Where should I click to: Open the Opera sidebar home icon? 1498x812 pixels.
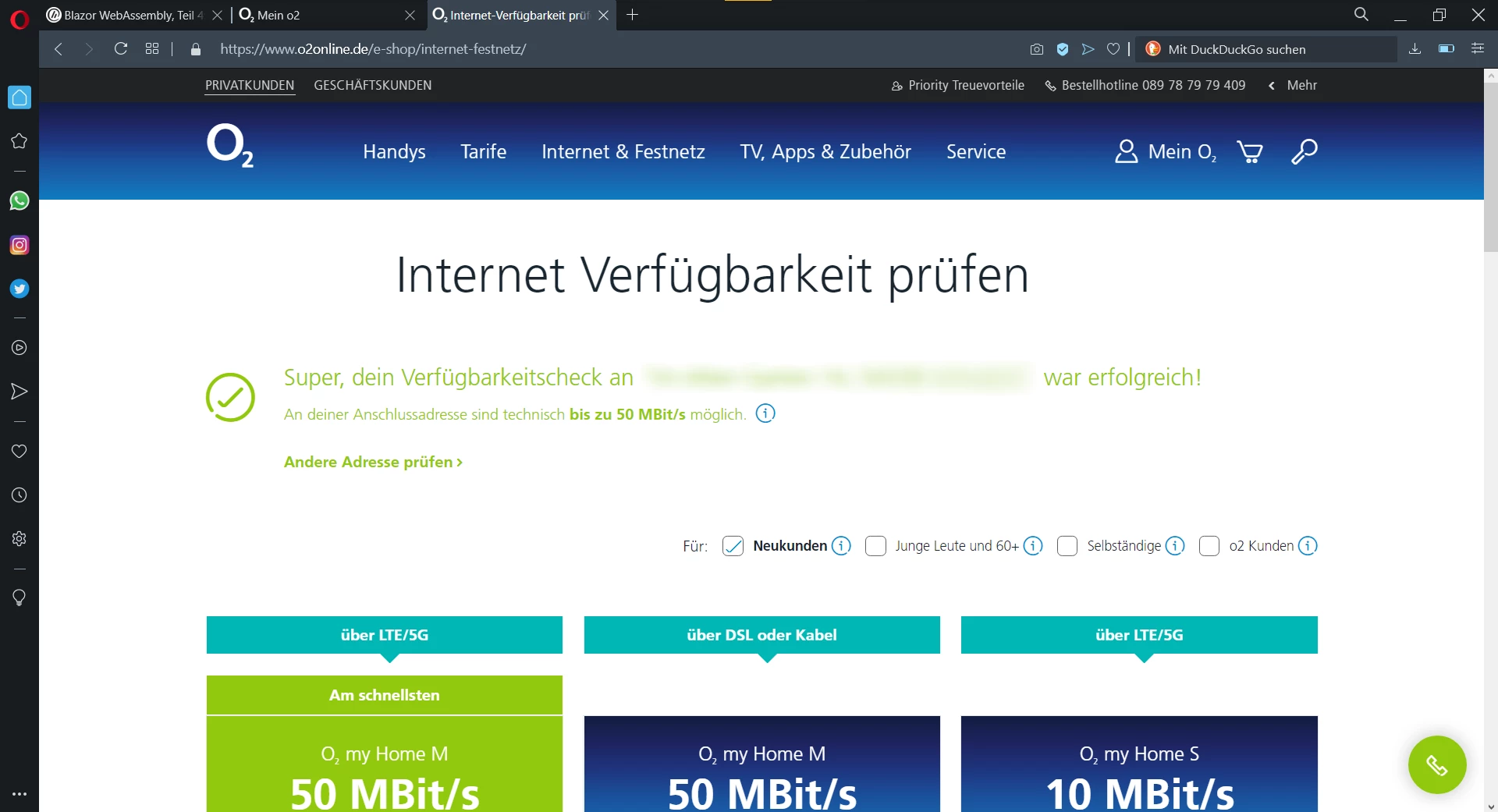20,98
